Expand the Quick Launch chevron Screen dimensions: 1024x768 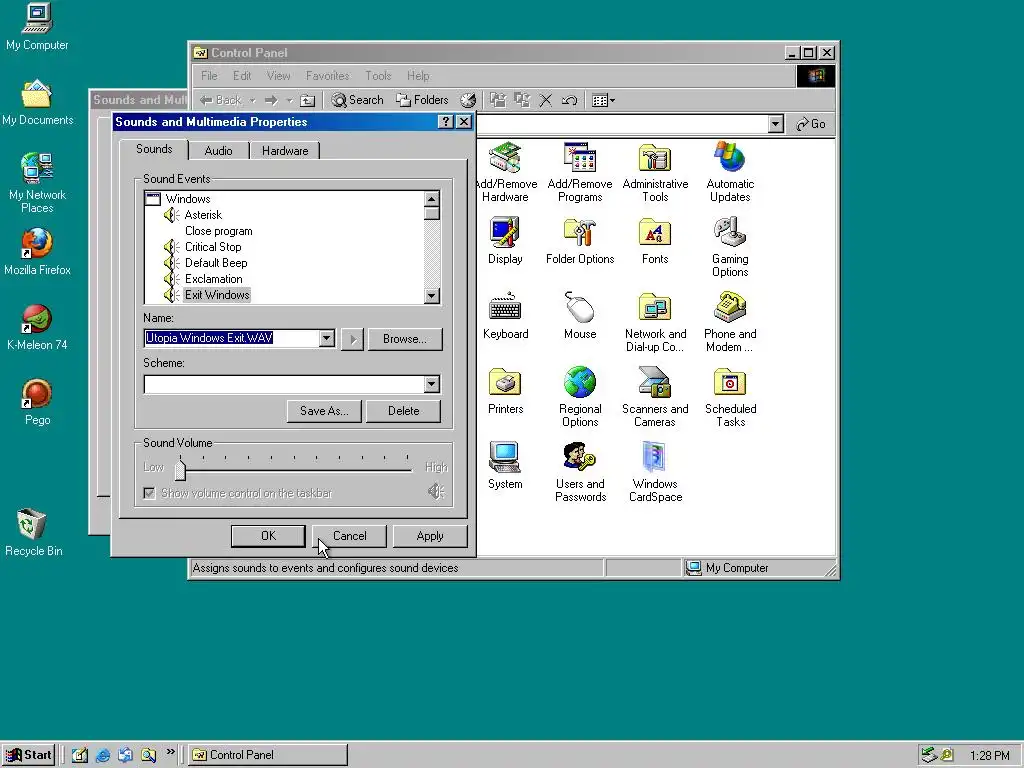(x=170, y=752)
